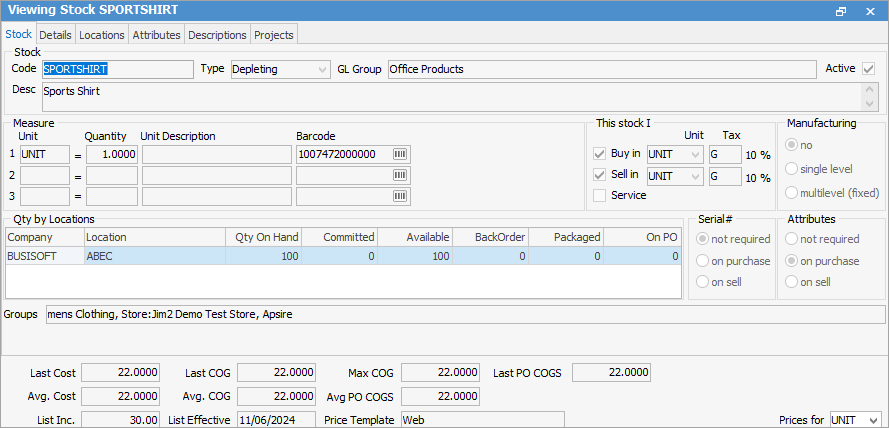889x428 pixels.
Task: Click barcode icon in measure row 3
Action: (401, 196)
